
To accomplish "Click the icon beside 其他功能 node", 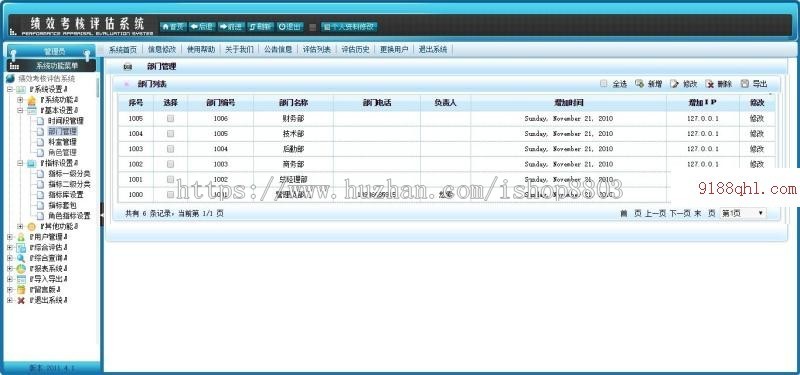I will pyautogui.click(x=32, y=227).
